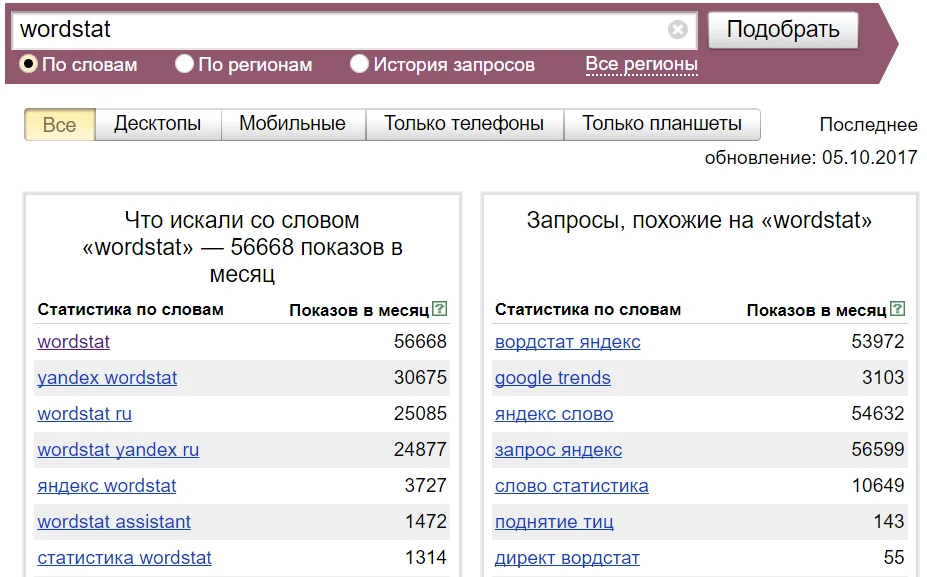The height and width of the screenshot is (577, 927).
Task: Open the yandex wordstat query link
Action: point(107,378)
